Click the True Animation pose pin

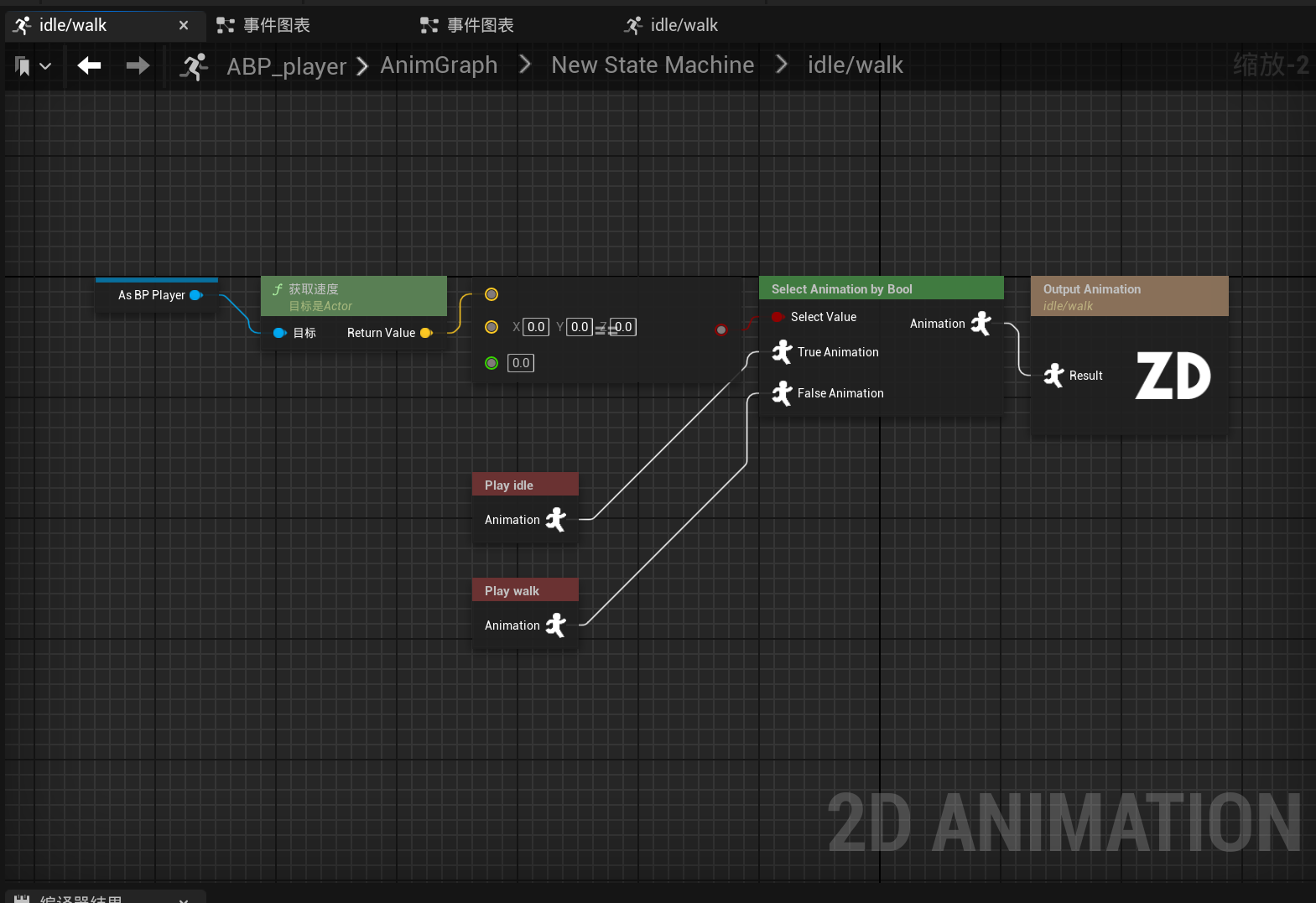782,352
